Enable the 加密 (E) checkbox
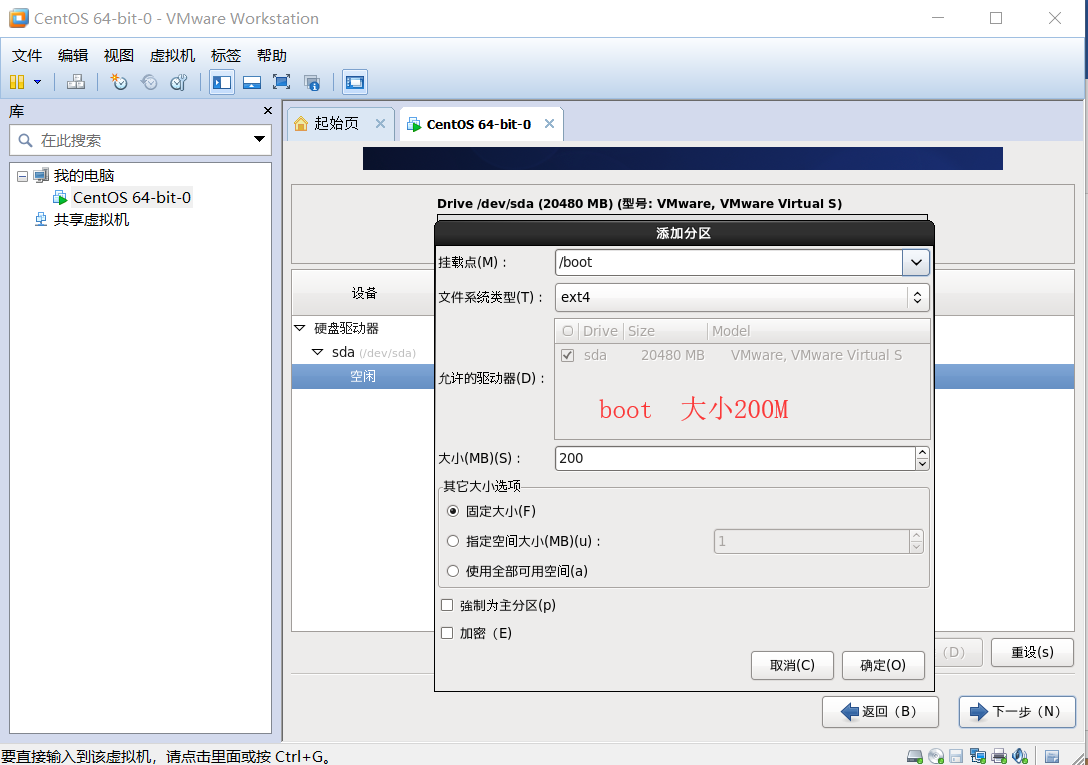 click(x=447, y=633)
